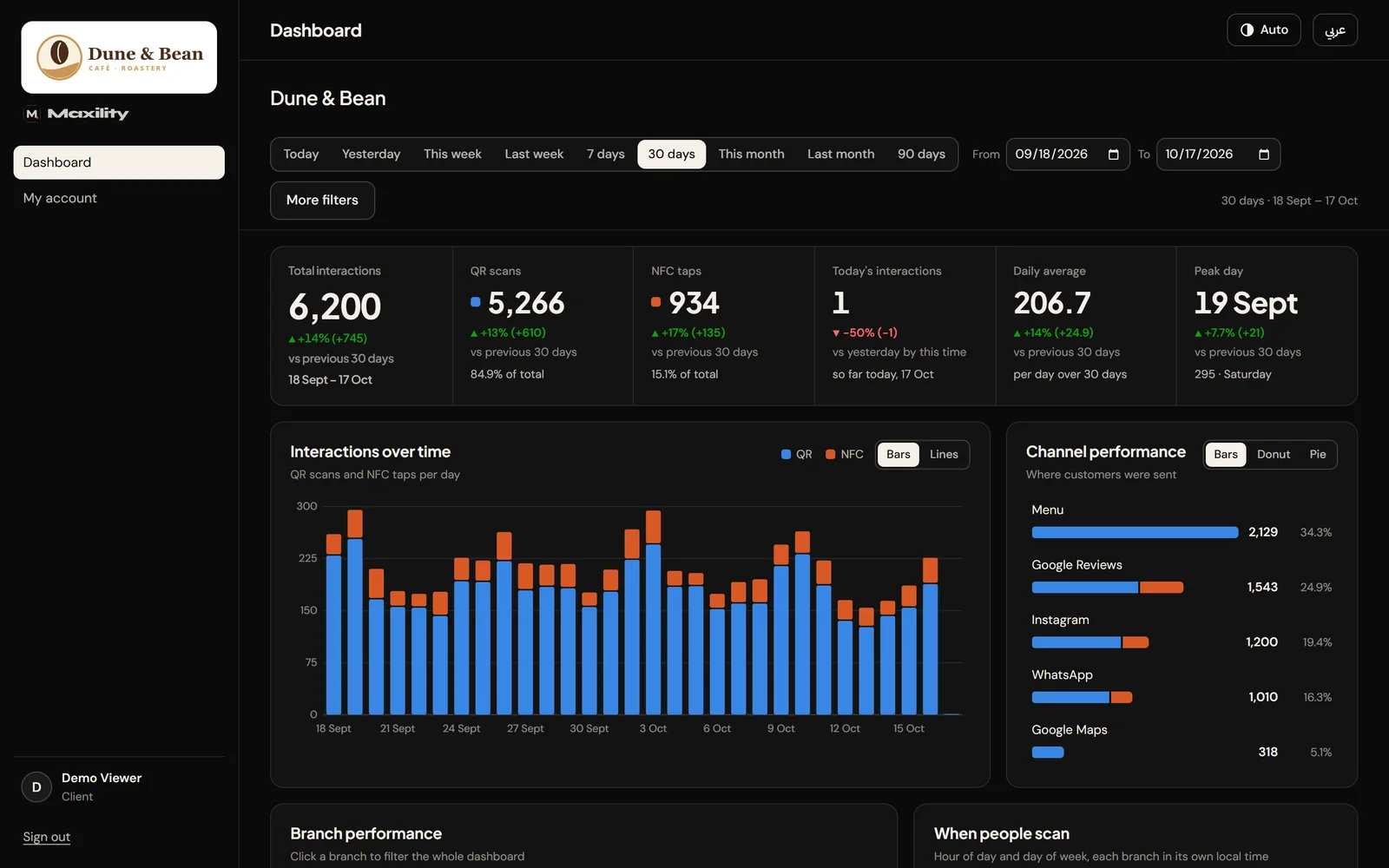Click the orange NFC legend swatch
Image resolution: width=1389 pixels, height=868 pixels.
(x=830, y=454)
